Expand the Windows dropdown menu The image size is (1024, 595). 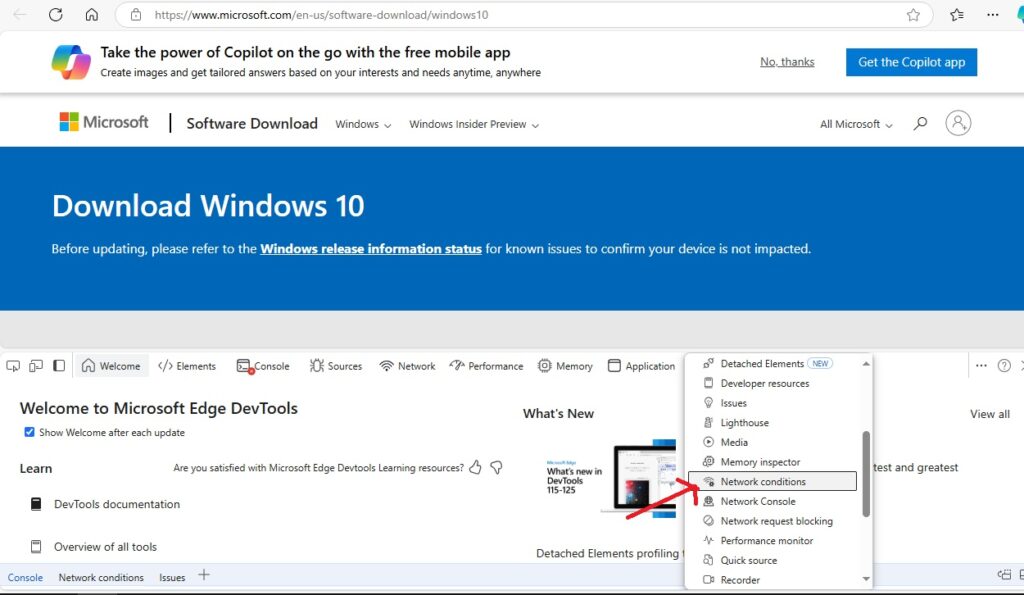tap(363, 124)
